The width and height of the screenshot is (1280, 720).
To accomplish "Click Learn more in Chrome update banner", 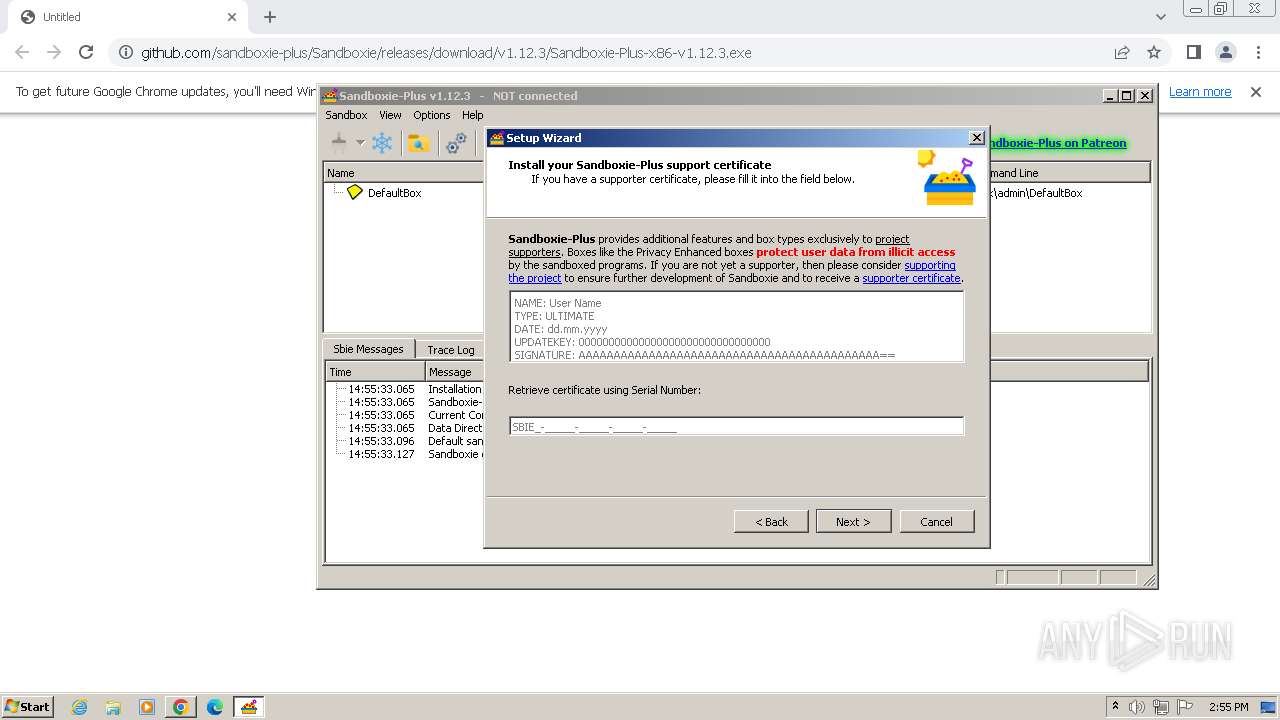I will point(1200,92).
